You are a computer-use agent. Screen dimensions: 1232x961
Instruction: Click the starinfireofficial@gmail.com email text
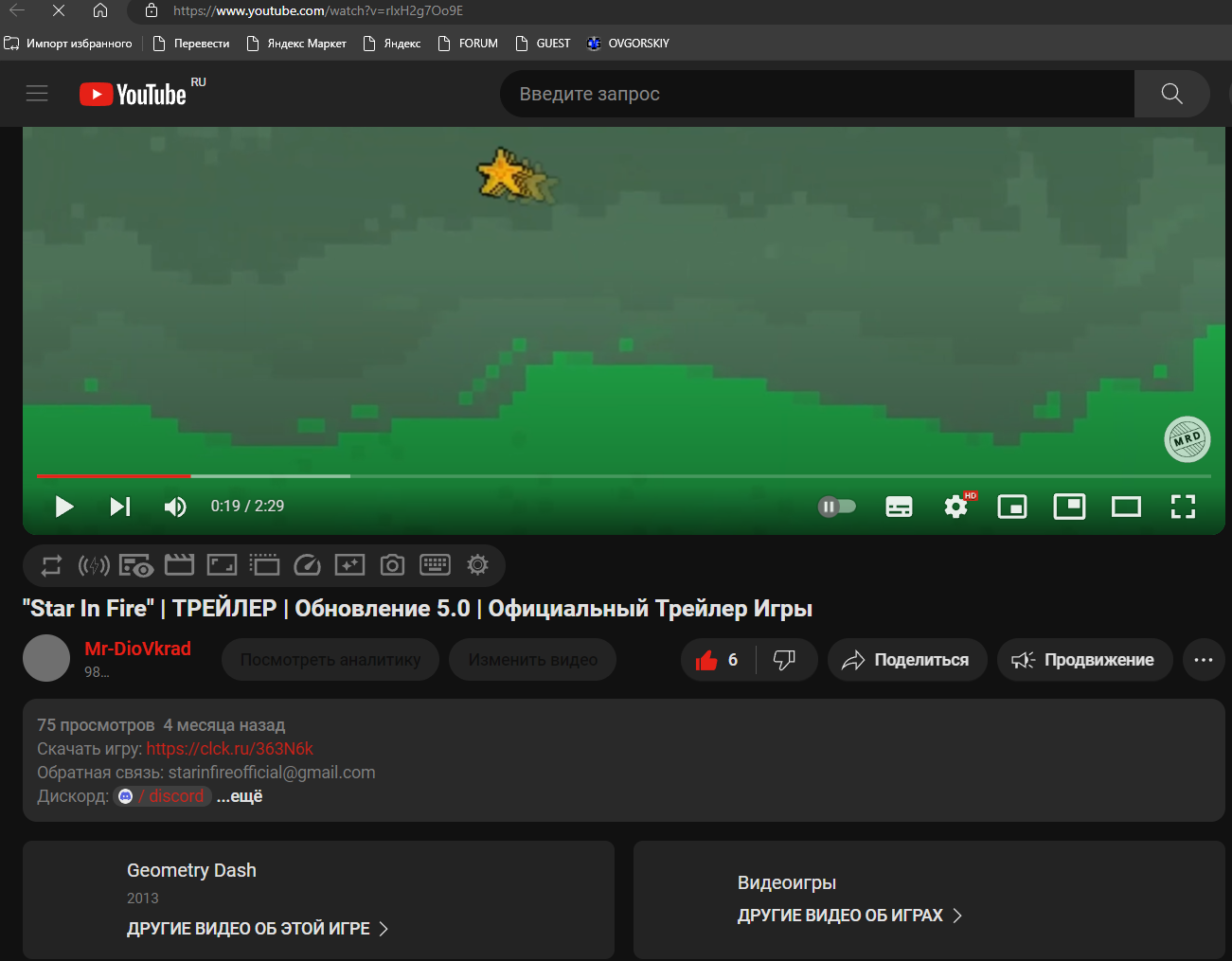pos(272,773)
